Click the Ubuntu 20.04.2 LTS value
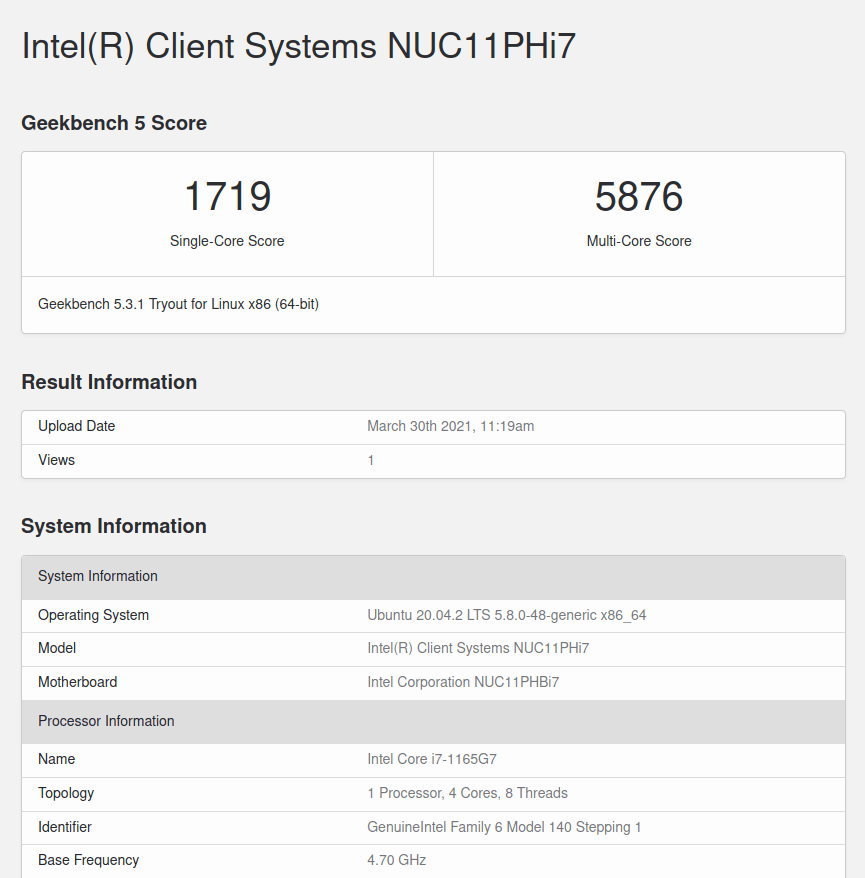The width and height of the screenshot is (865, 878). coord(507,615)
